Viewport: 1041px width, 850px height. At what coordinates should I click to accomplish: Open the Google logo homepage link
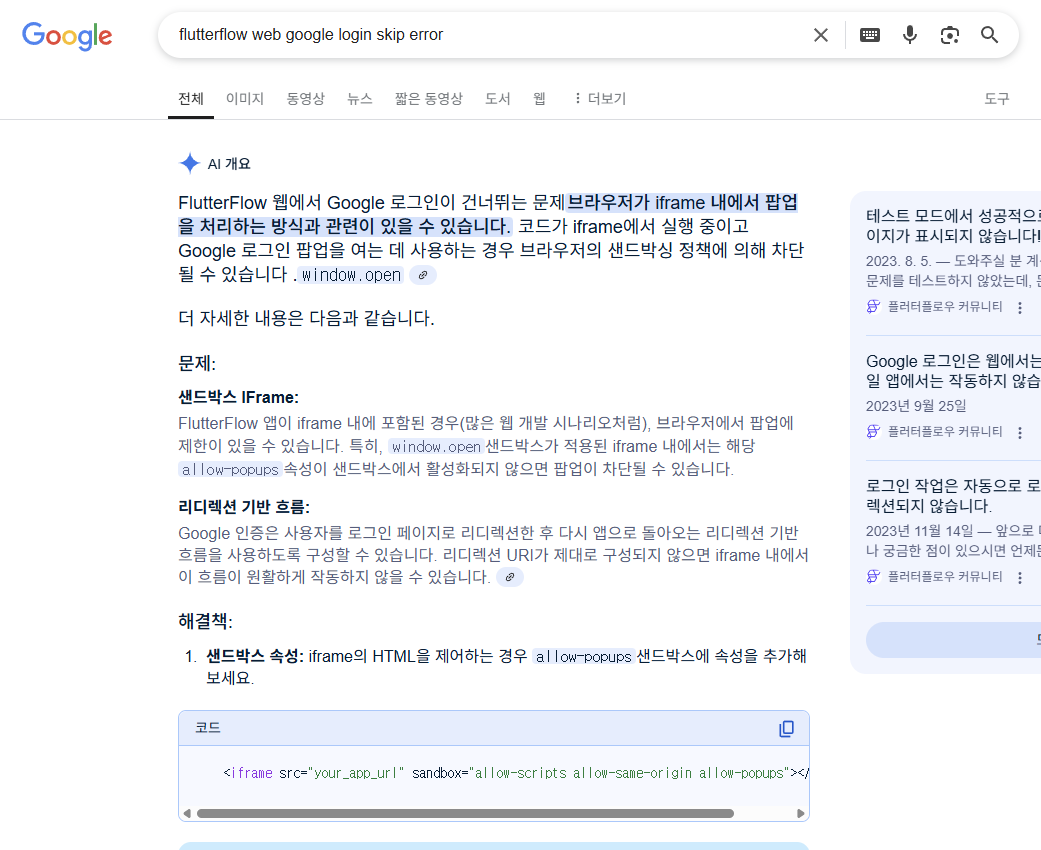point(67,35)
